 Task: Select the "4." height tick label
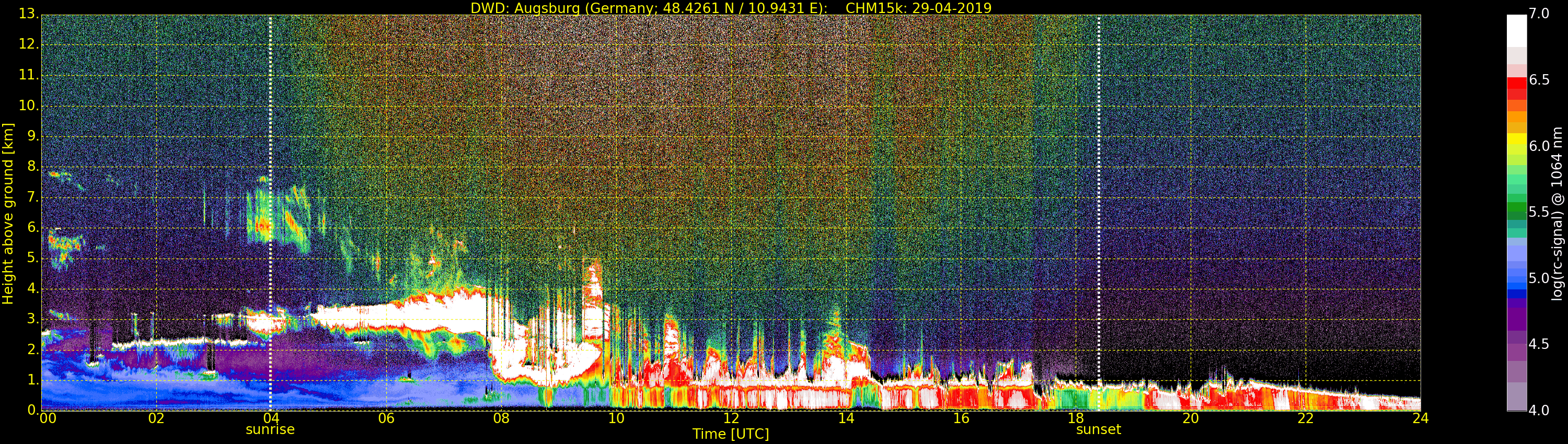tap(33, 288)
